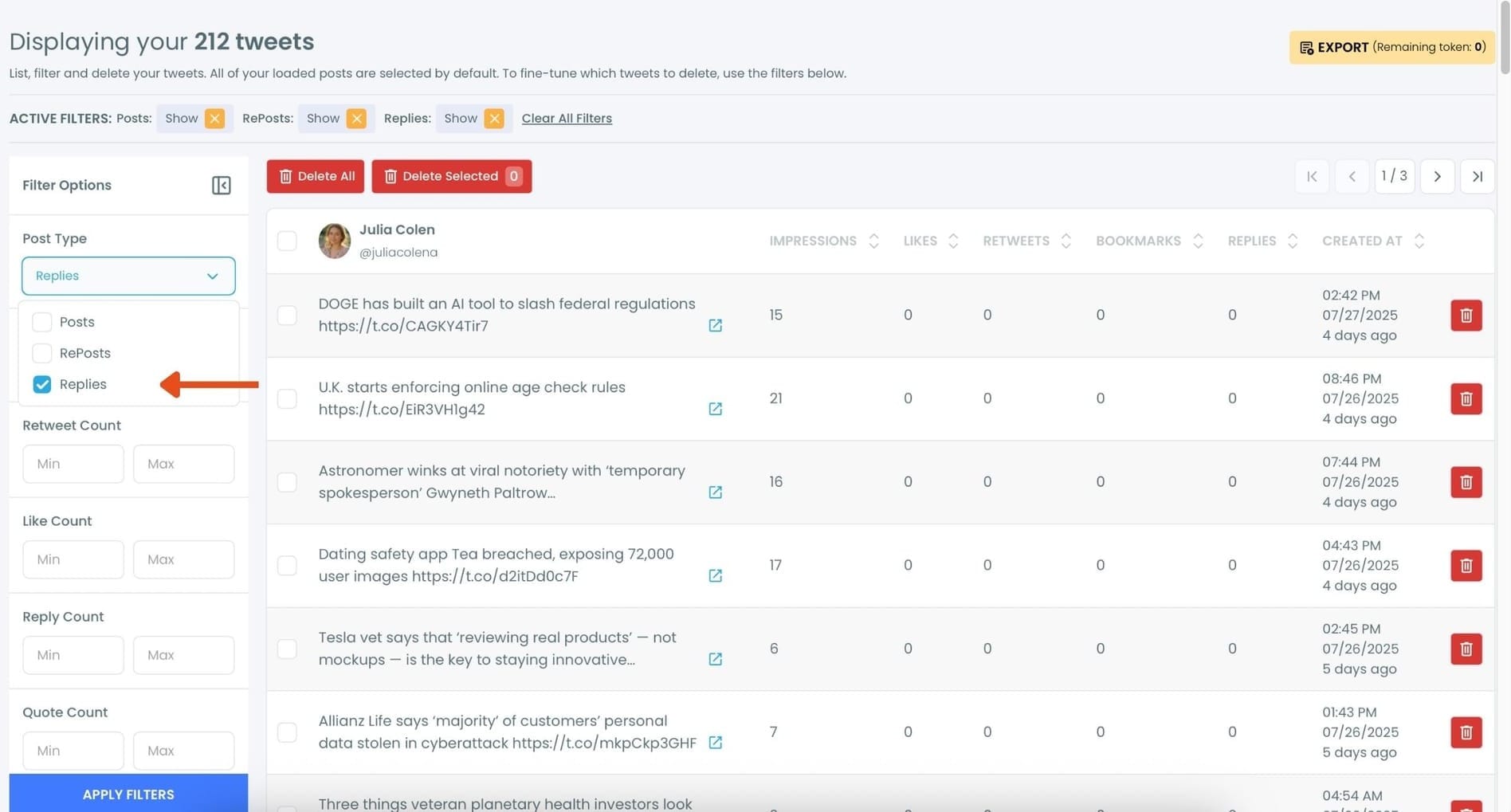Viewport: 1511px width, 812px height.
Task: Collapse the Filter Options sidebar panel
Action: click(221, 185)
